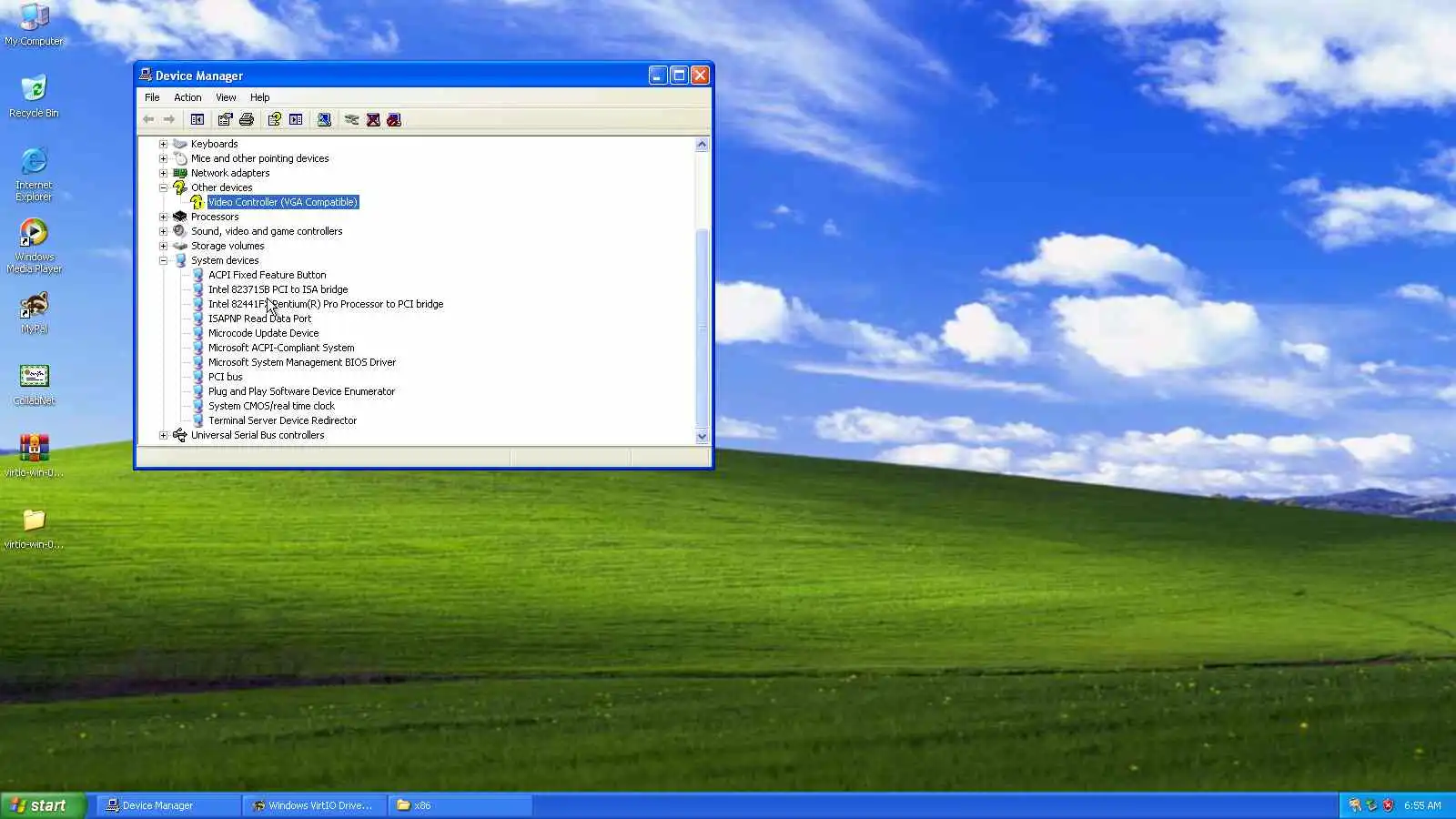Open Properties via the toolbar icon
This screenshot has width=1456, height=819.
[x=225, y=119]
